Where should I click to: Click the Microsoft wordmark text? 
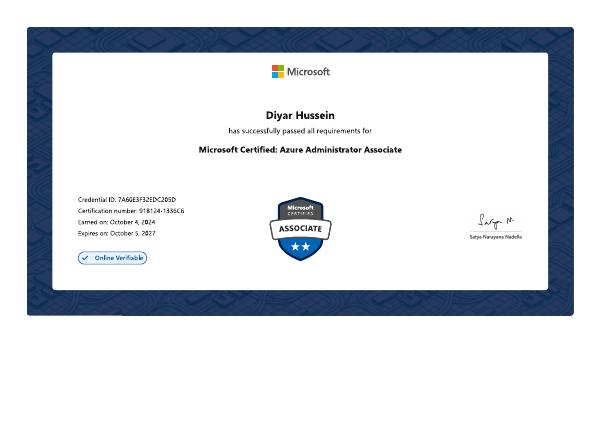coord(308,72)
